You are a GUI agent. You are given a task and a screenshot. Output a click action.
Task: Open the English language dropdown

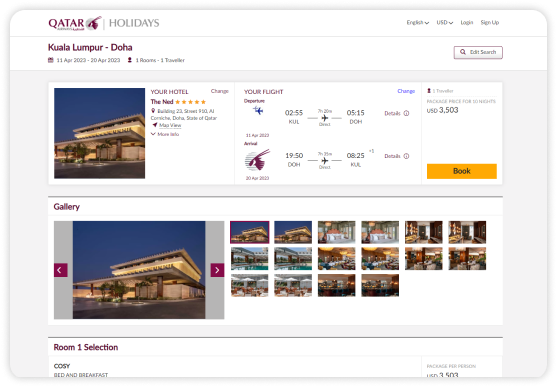[x=418, y=22]
